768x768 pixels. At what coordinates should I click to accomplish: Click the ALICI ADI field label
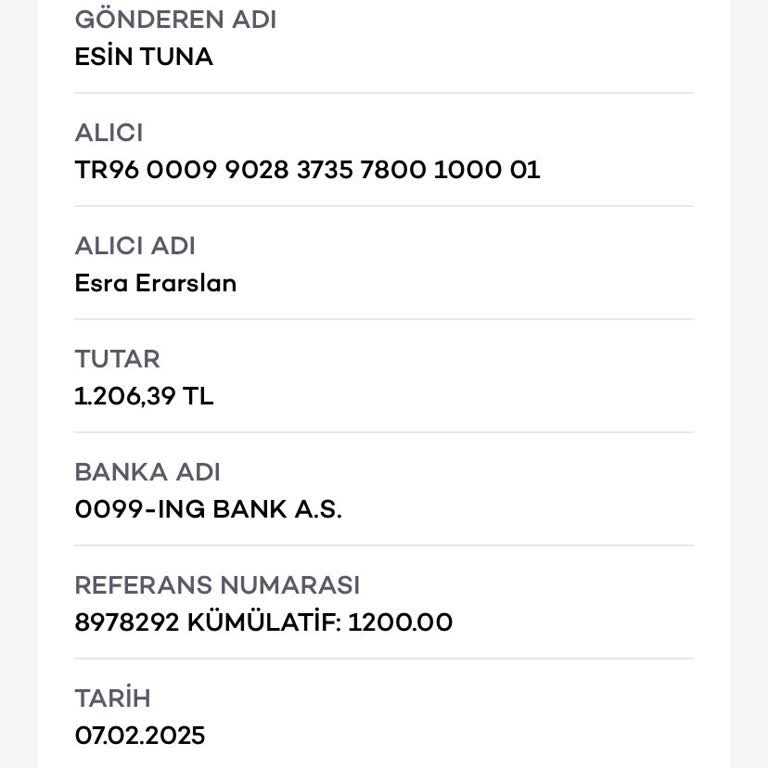(x=135, y=246)
